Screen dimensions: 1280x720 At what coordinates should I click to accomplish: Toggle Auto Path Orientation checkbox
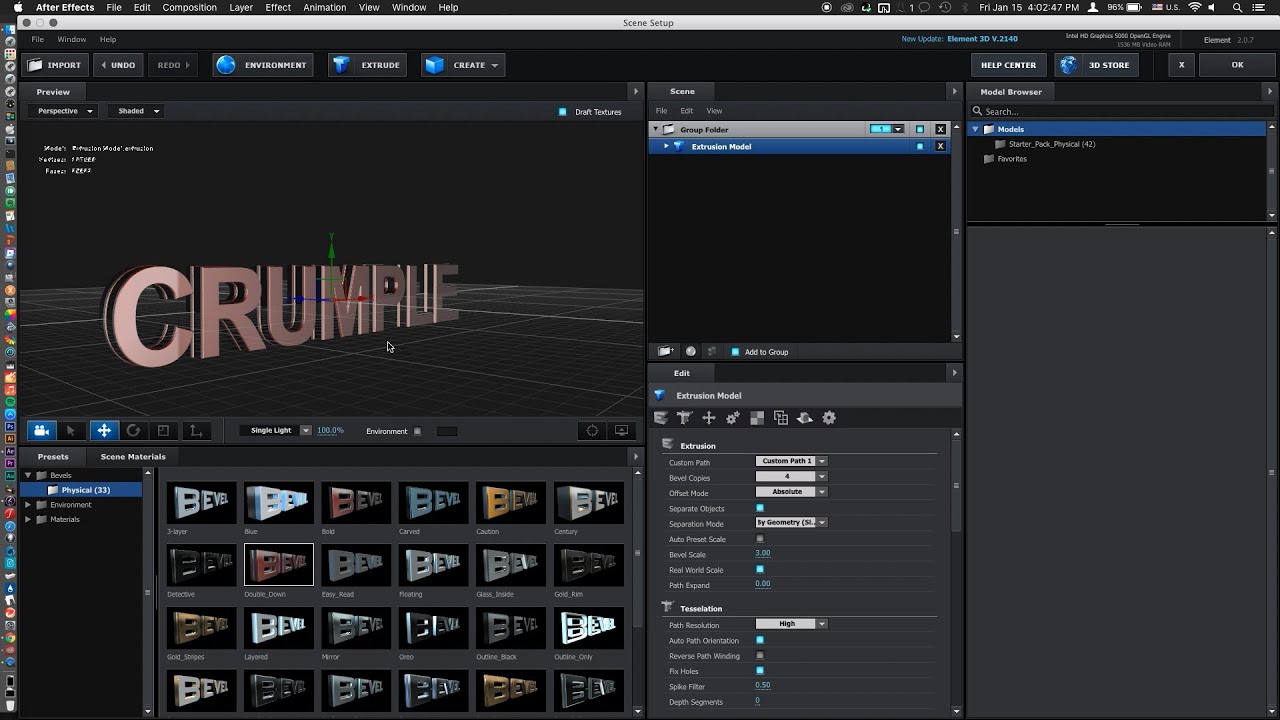760,640
